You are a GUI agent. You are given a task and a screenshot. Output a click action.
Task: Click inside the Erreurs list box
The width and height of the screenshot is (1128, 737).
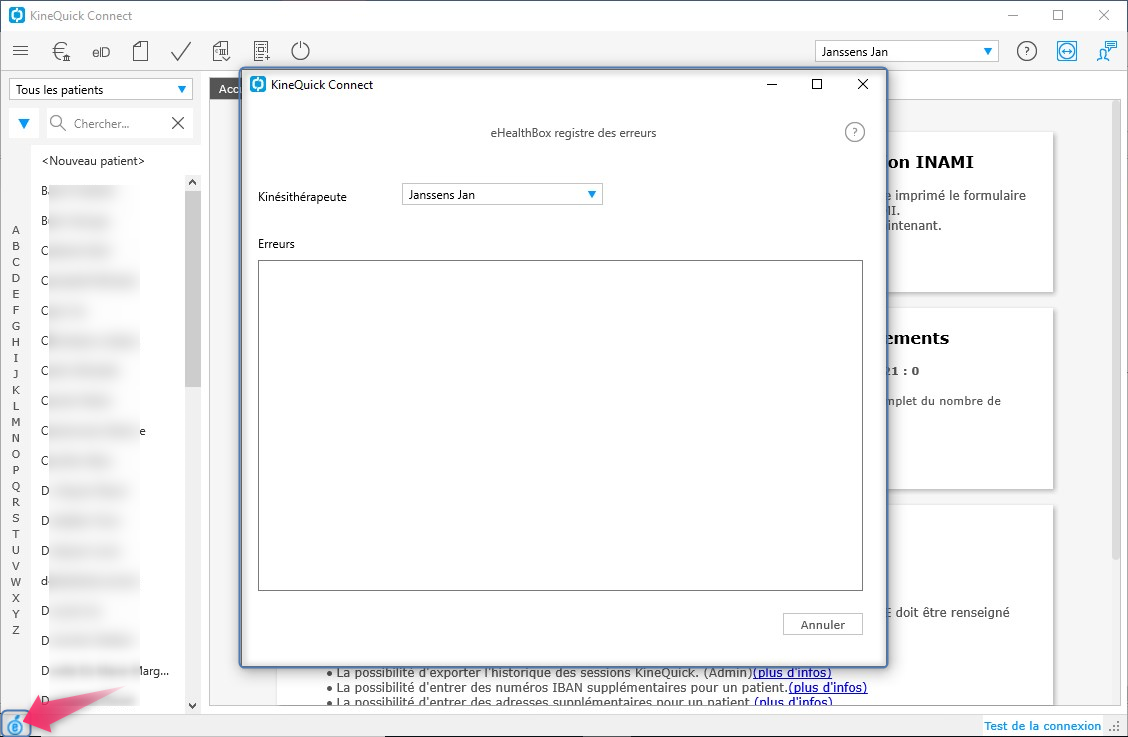coord(560,425)
